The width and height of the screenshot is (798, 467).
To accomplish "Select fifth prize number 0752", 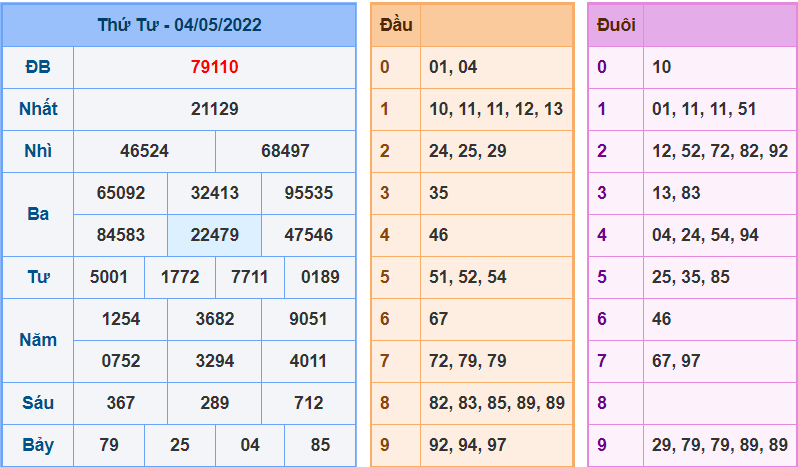I will click(121, 361).
